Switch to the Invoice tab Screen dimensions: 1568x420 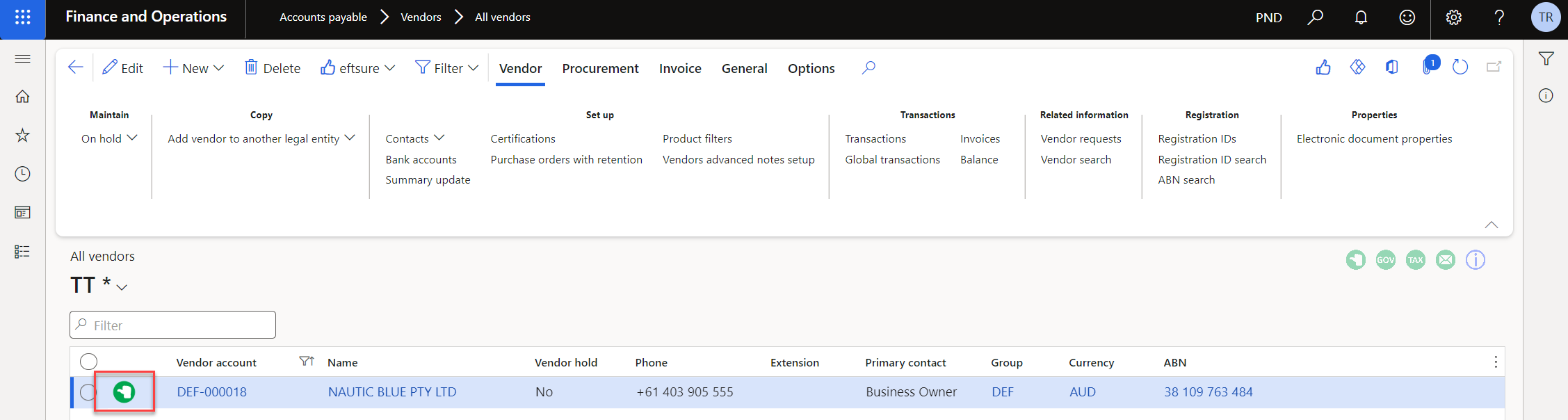(x=680, y=68)
